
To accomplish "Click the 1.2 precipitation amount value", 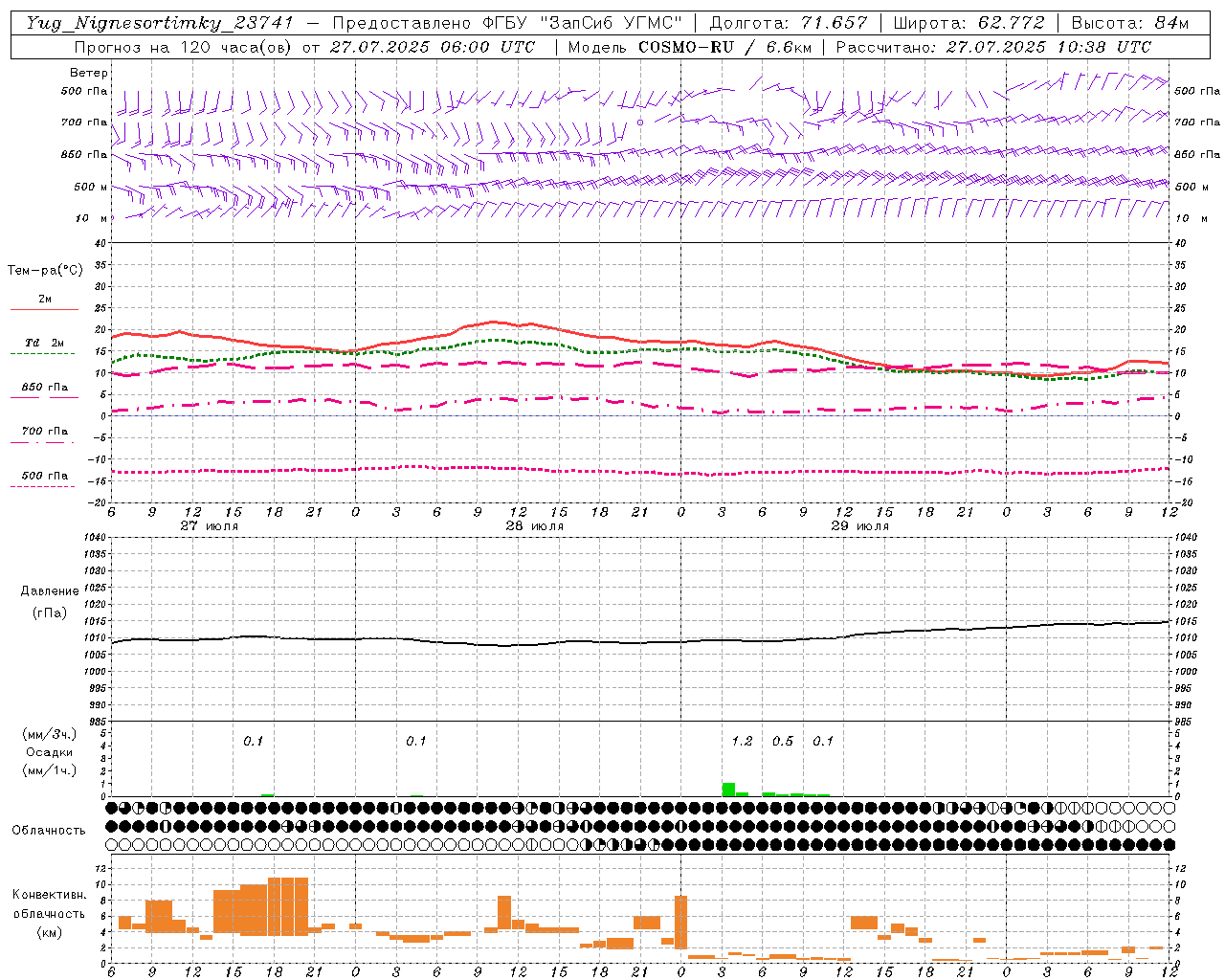I will pyautogui.click(x=742, y=741).
